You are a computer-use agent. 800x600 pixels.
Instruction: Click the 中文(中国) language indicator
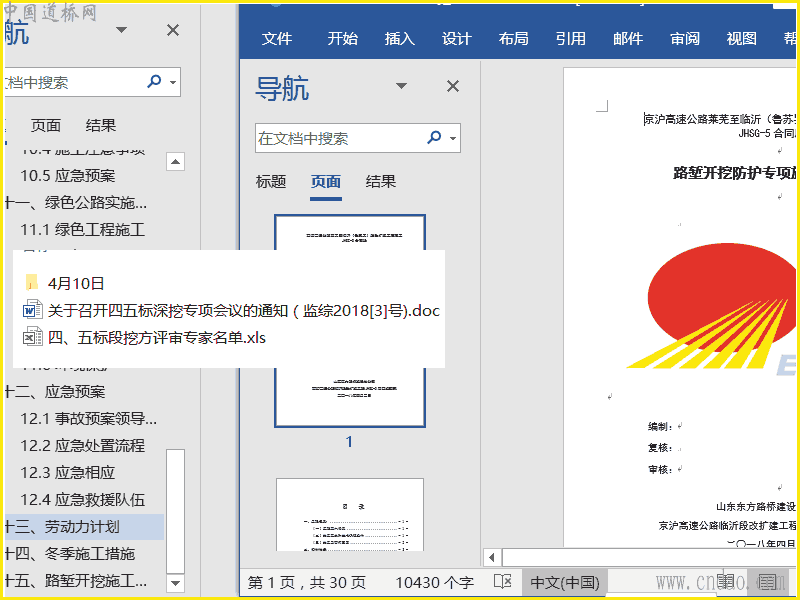click(565, 583)
